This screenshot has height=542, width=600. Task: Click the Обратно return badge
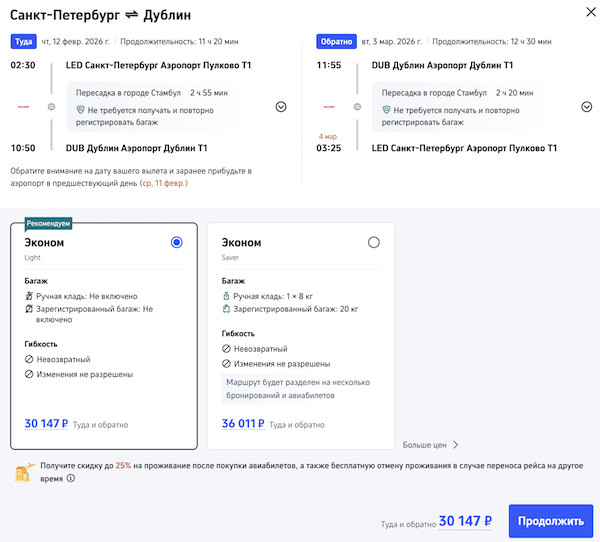click(x=335, y=42)
